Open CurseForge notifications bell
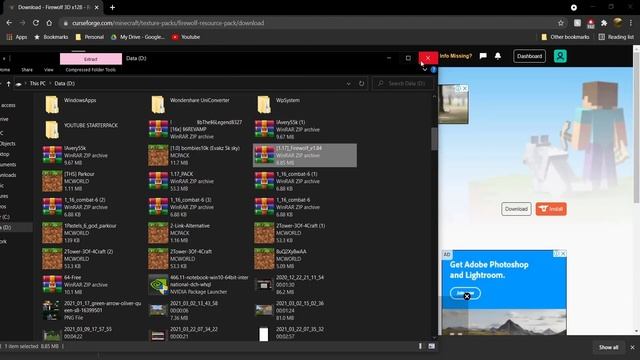Viewport: 640px width, 360px height. (x=498, y=56)
